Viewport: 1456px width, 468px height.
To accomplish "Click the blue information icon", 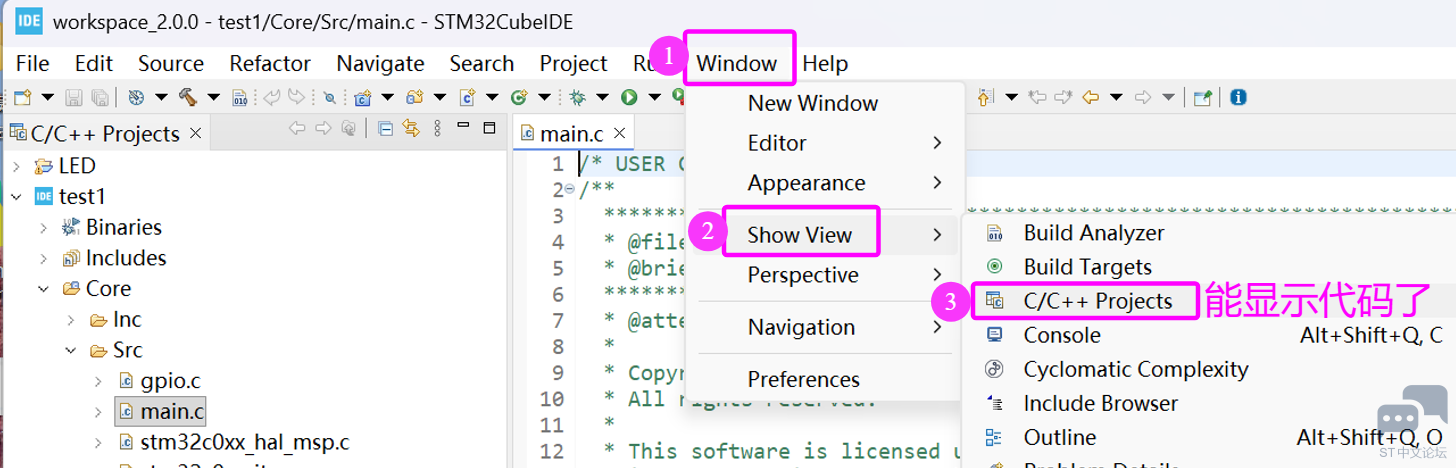I will tap(1239, 97).
